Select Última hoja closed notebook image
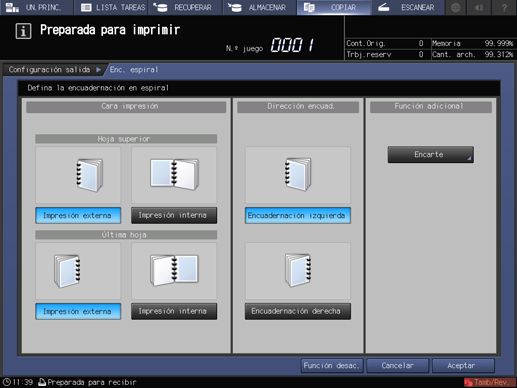 pos(78,271)
